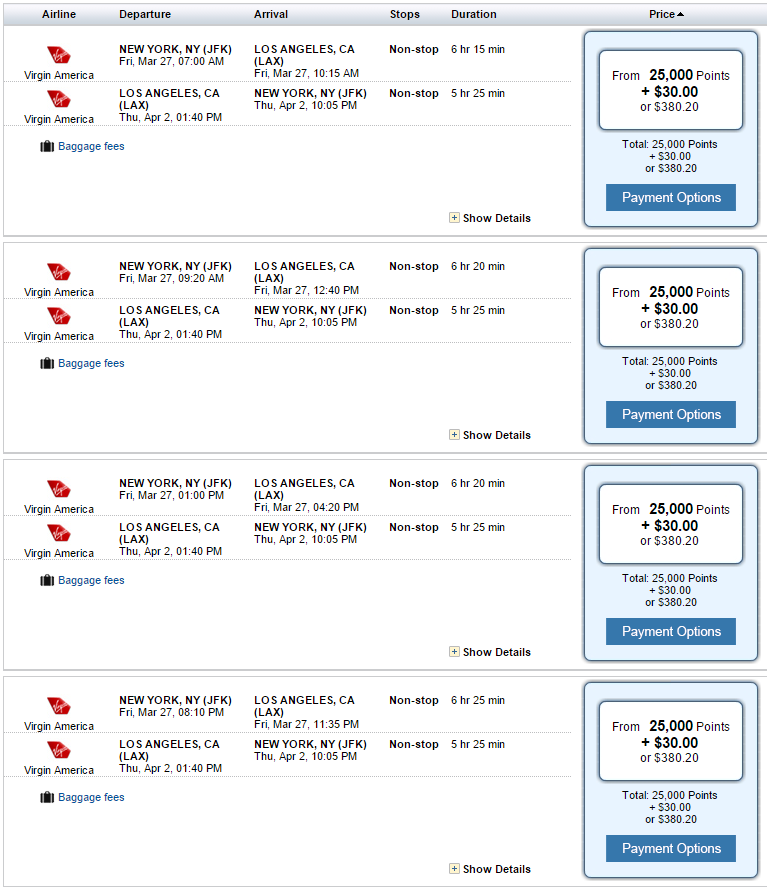This screenshot has height=887, width=767.
Task: Expand Show Details for the 08:10 PM flight
Action: coord(490,869)
